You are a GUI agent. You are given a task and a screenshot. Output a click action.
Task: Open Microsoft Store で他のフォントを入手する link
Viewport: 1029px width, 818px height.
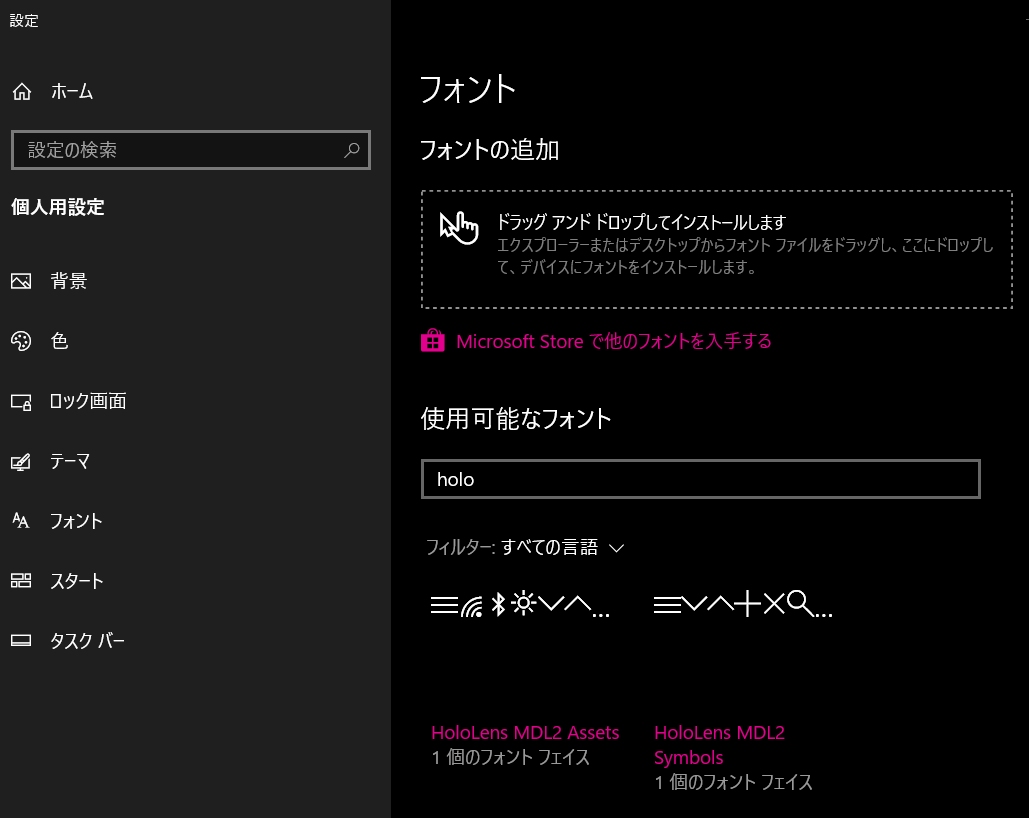pyautogui.click(x=614, y=341)
